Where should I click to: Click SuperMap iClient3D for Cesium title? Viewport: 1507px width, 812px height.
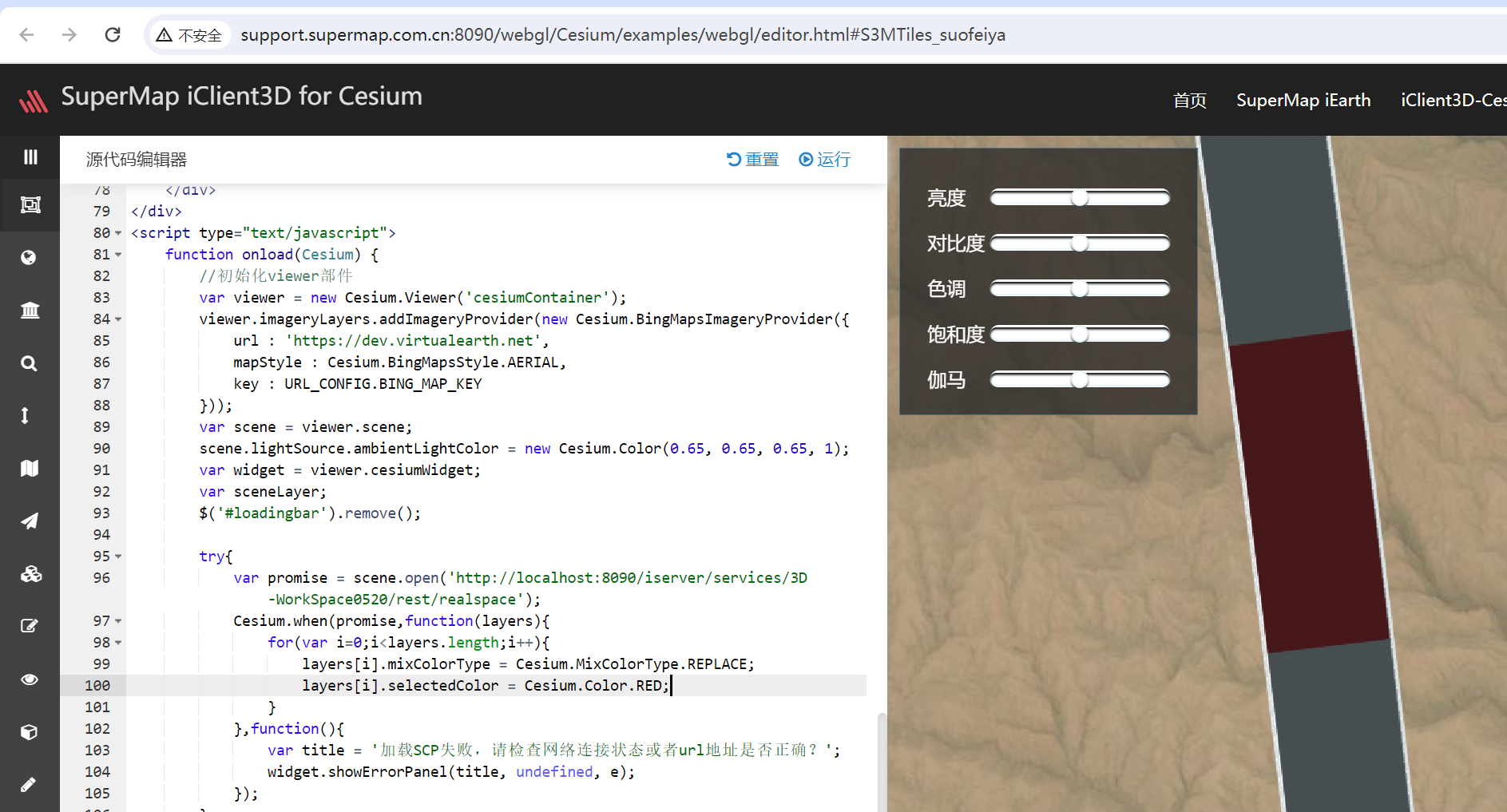pos(242,97)
